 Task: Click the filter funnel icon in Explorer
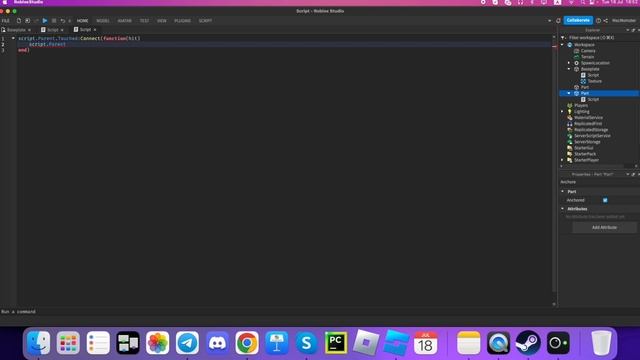point(563,38)
